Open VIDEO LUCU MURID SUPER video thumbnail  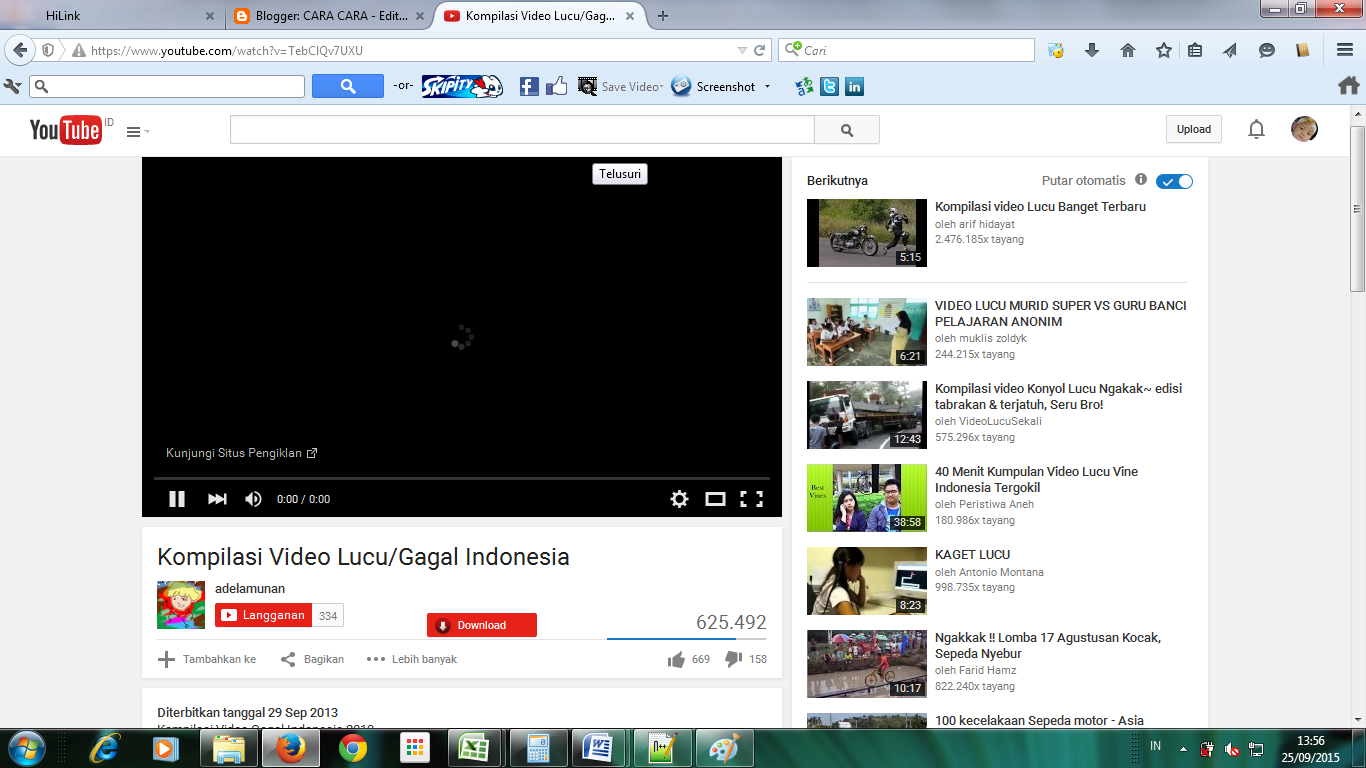(x=867, y=332)
